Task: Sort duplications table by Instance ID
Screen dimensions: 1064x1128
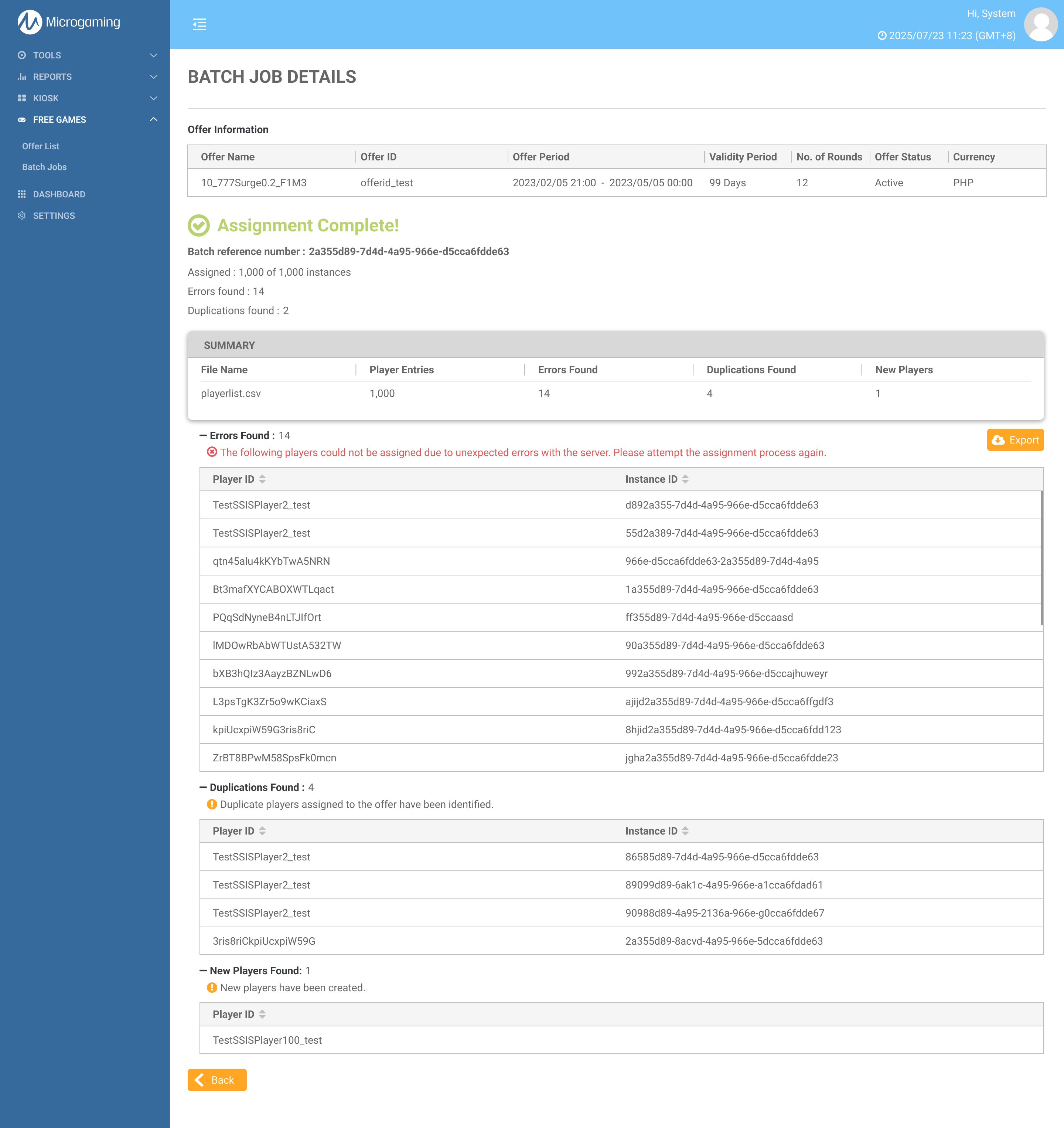Action: pos(685,831)
